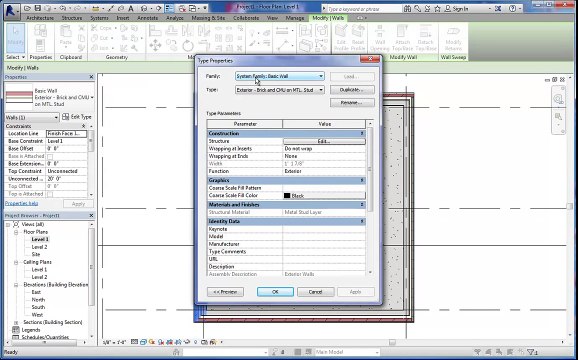This screenshot has height=360, width=578.
Task: Switch to the Collaborate ribbon tab
Action: pos(246,18)
